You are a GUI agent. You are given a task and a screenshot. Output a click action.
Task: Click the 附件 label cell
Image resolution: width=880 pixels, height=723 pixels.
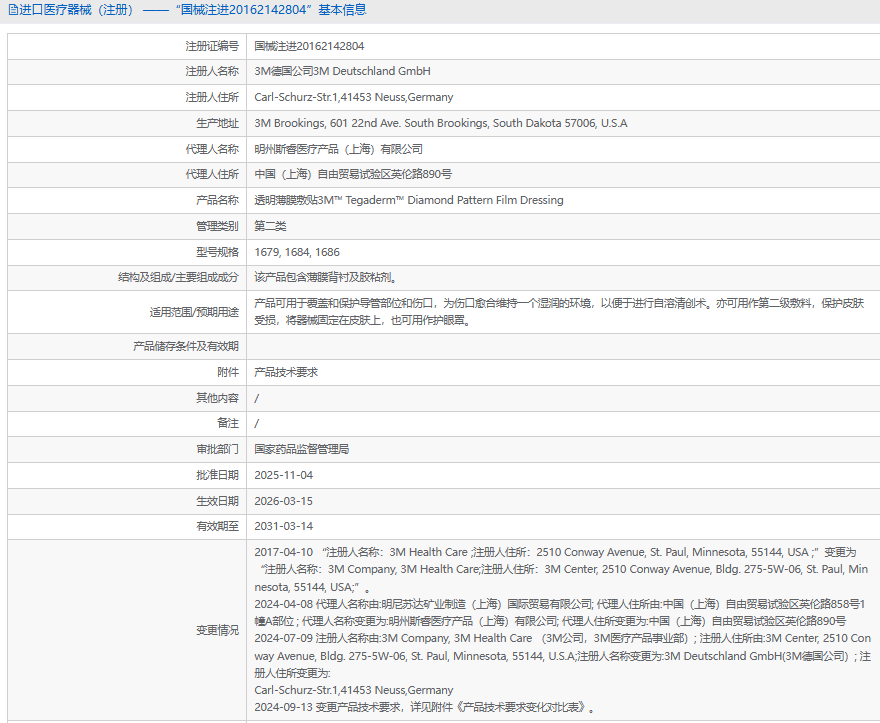pyautogui.click(x=127, y=372)
